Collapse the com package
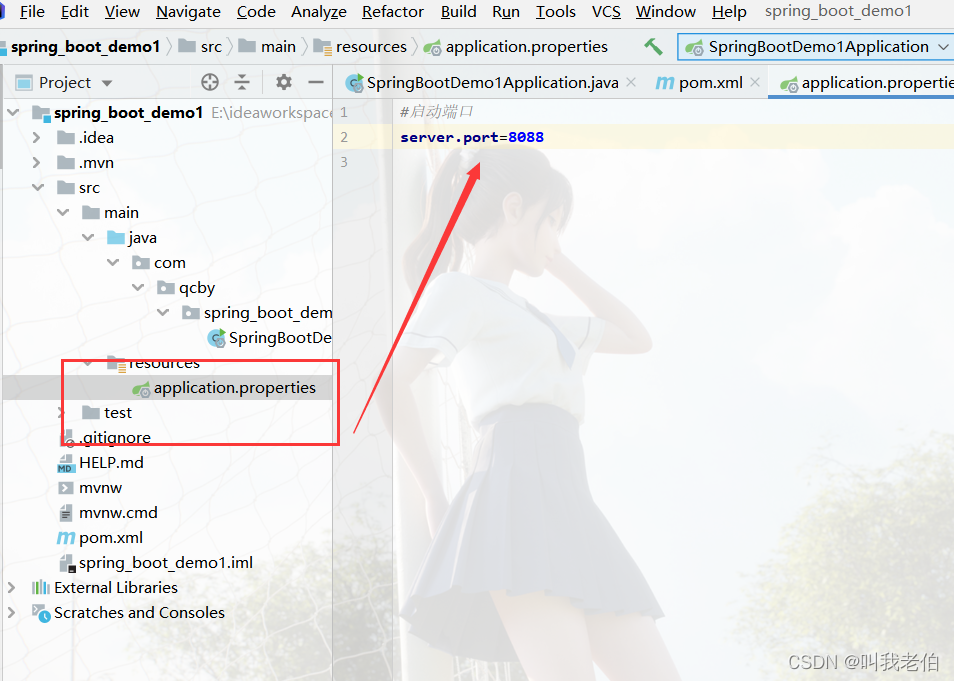Screen dimensions: 954x681 click(x=113, y=262)
